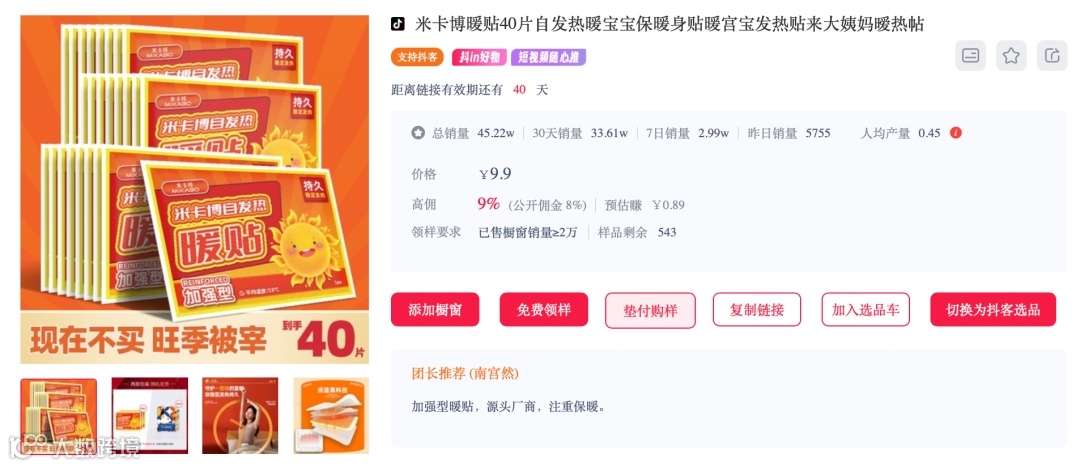Open the card view icon
The width and height of the screenshot is (1080, 467).
pyautogui.click(x=970, y=56)
